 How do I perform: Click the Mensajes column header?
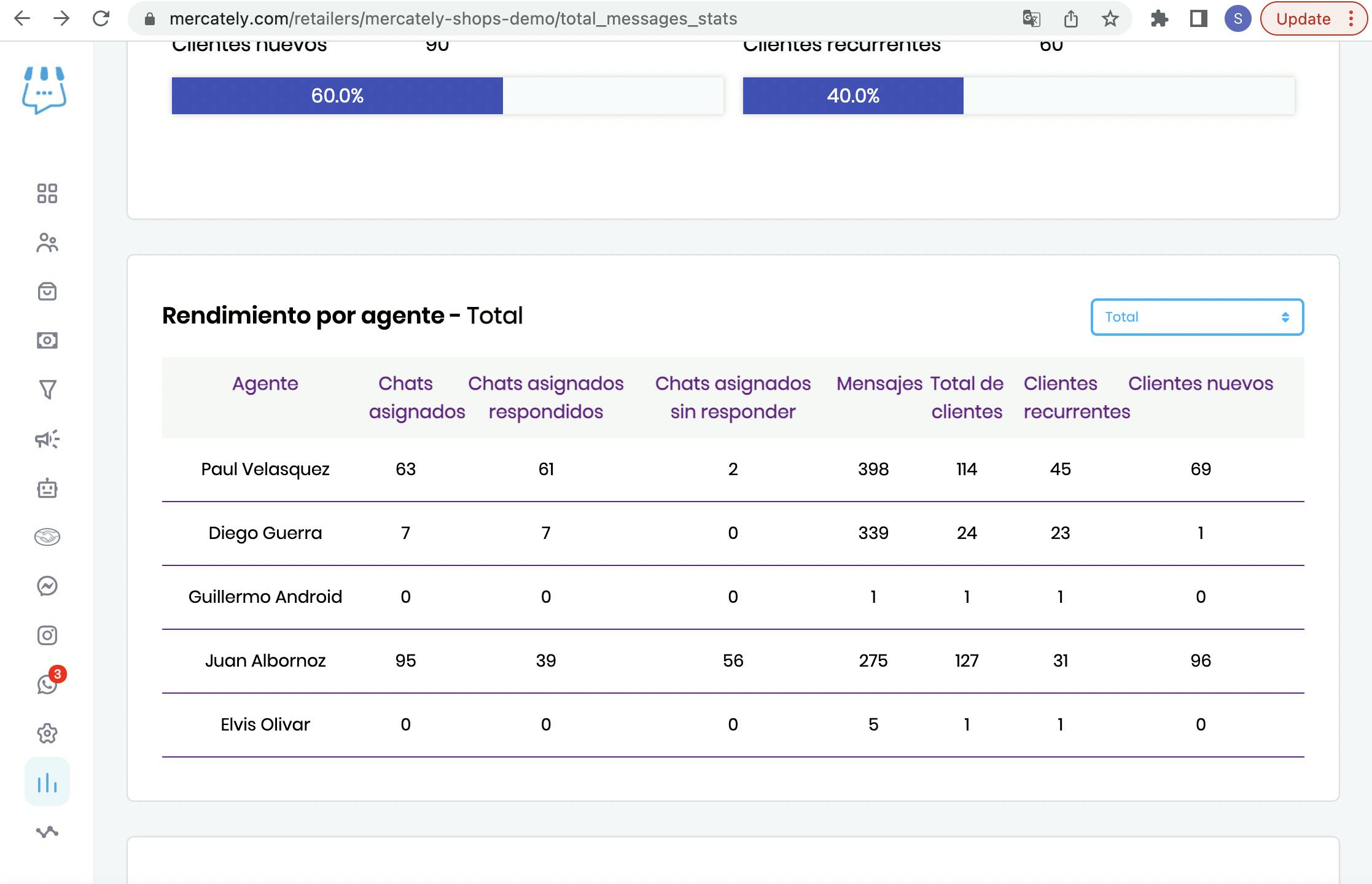point(879,384)
